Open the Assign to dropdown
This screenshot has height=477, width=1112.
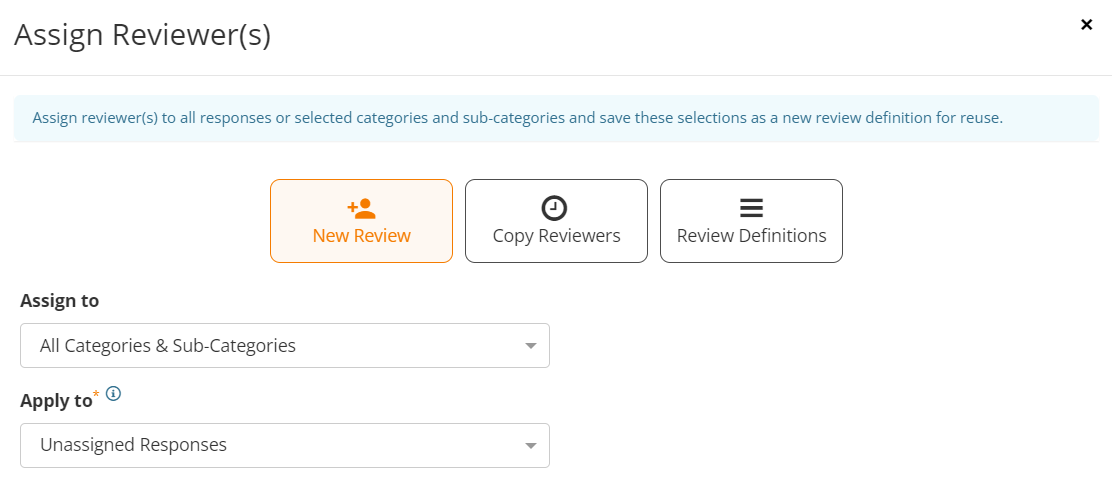[x=284, y=345]
